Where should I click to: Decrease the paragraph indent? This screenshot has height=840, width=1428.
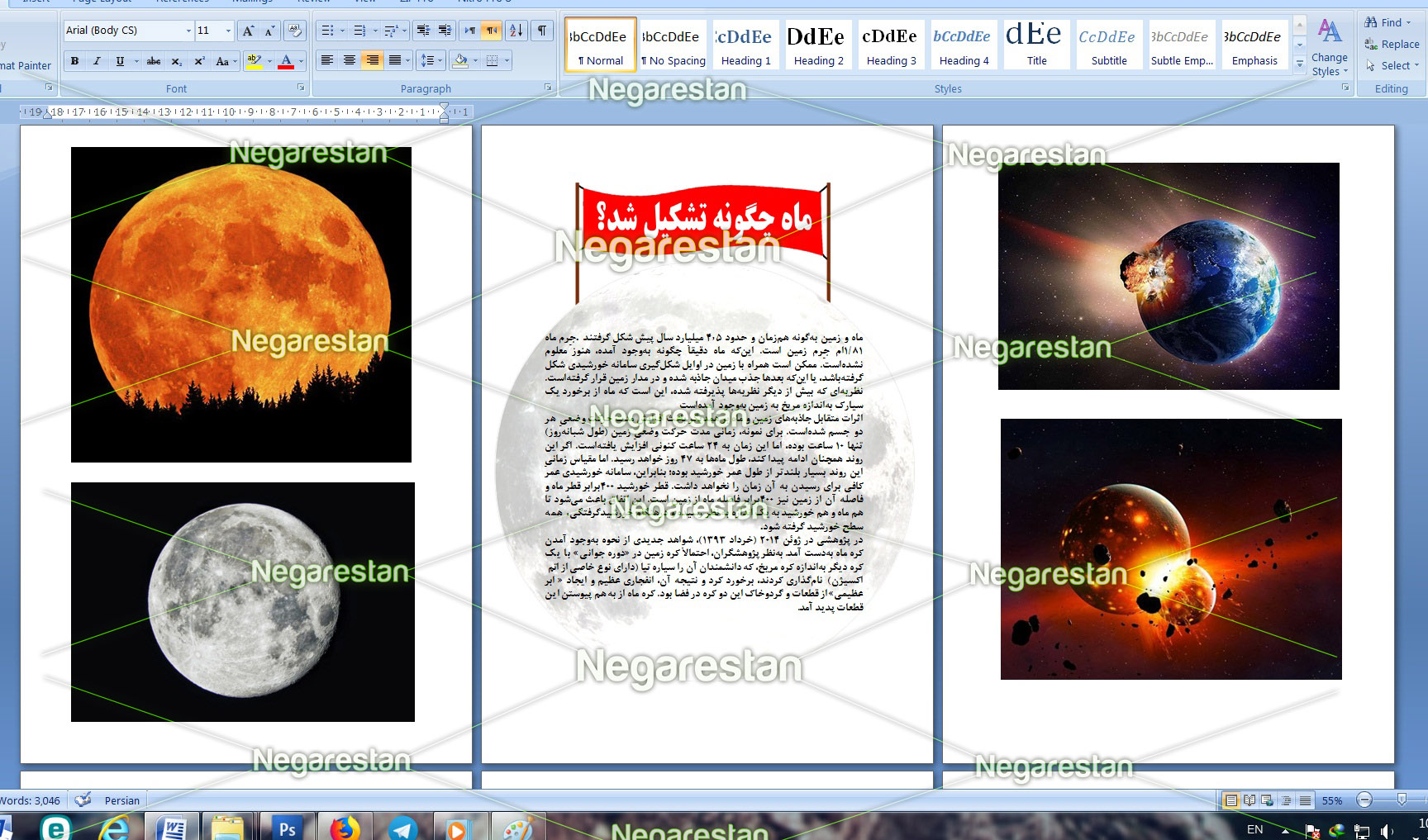(423, 31)
